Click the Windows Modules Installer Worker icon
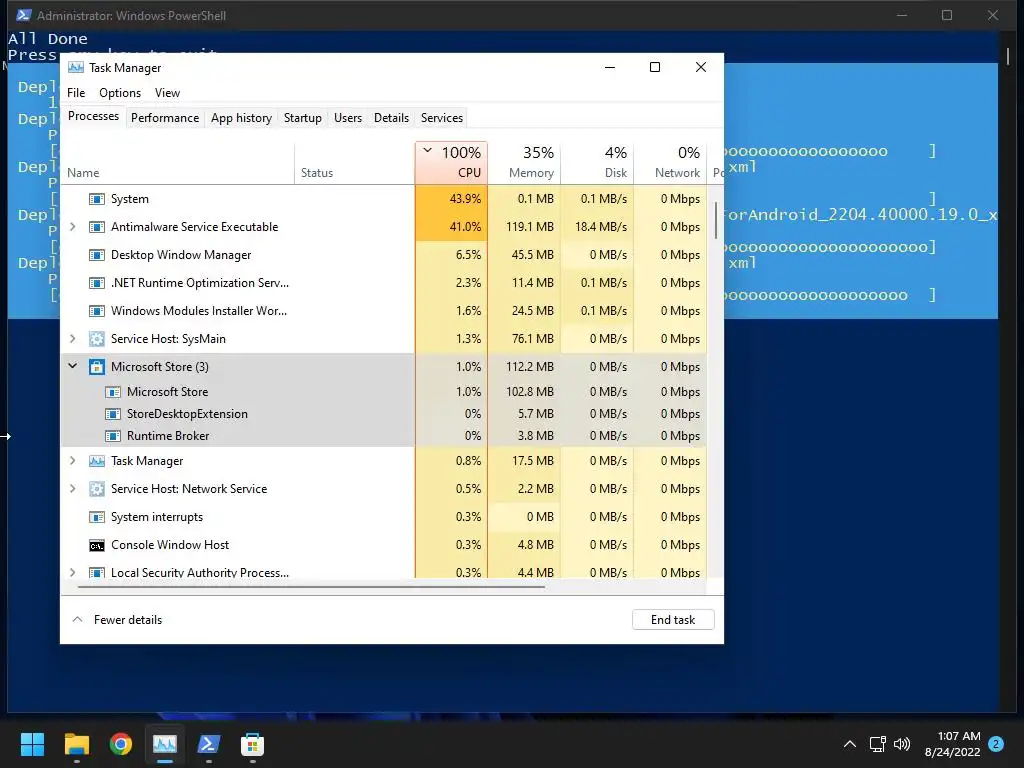The width and height of the screenshot is (1024, 768). (97, 312)
